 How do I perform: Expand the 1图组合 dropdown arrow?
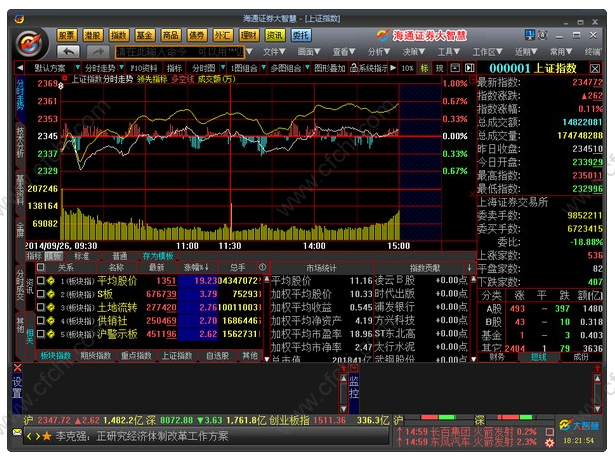click(x=264, y=68)
